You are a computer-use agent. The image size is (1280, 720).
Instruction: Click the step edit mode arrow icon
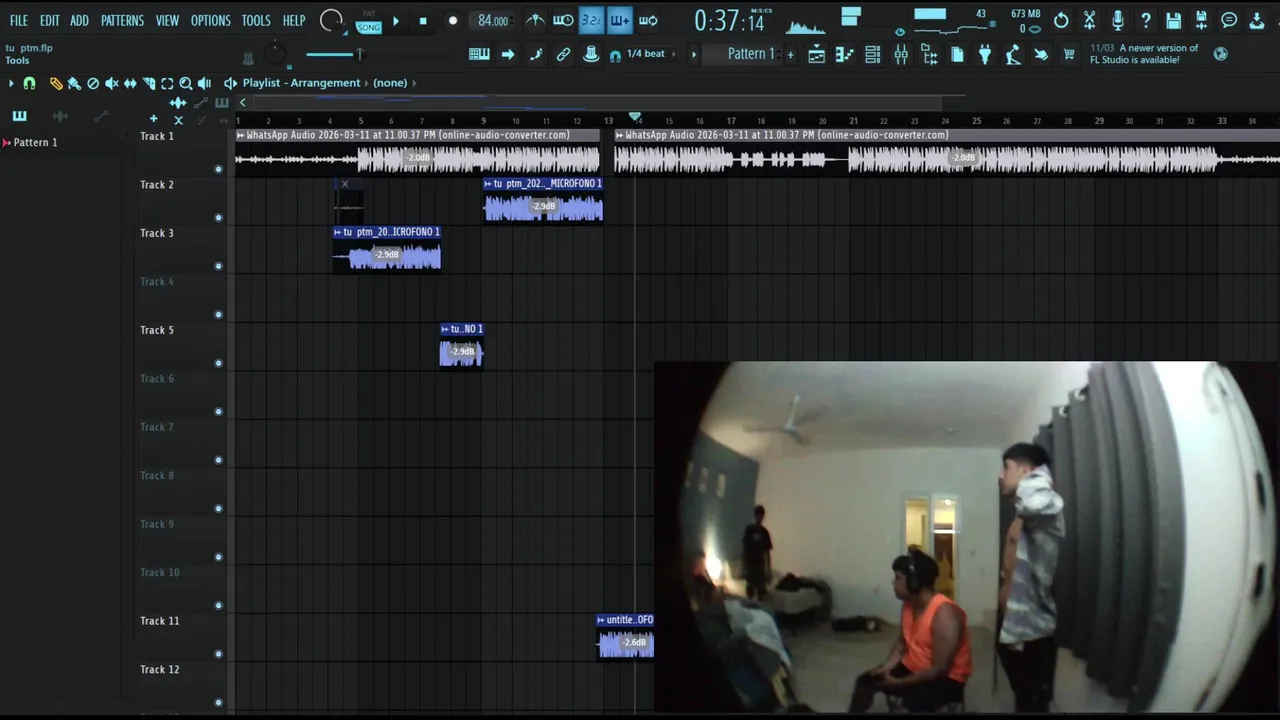coord(508,54)
